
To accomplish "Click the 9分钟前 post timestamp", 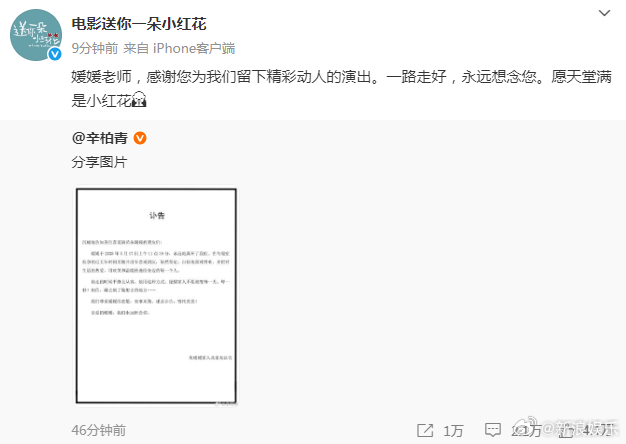I will 95,48.
